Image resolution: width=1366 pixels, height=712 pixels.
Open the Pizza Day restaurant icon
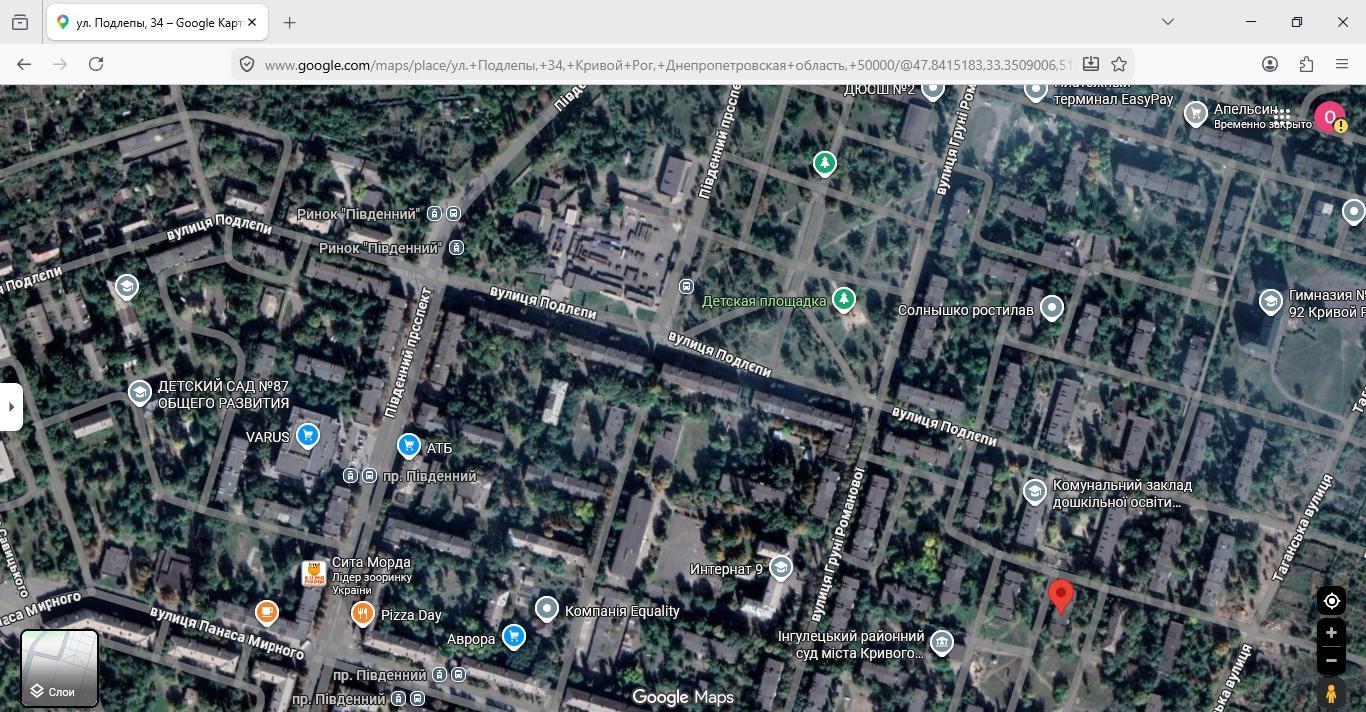click(363, 614)
